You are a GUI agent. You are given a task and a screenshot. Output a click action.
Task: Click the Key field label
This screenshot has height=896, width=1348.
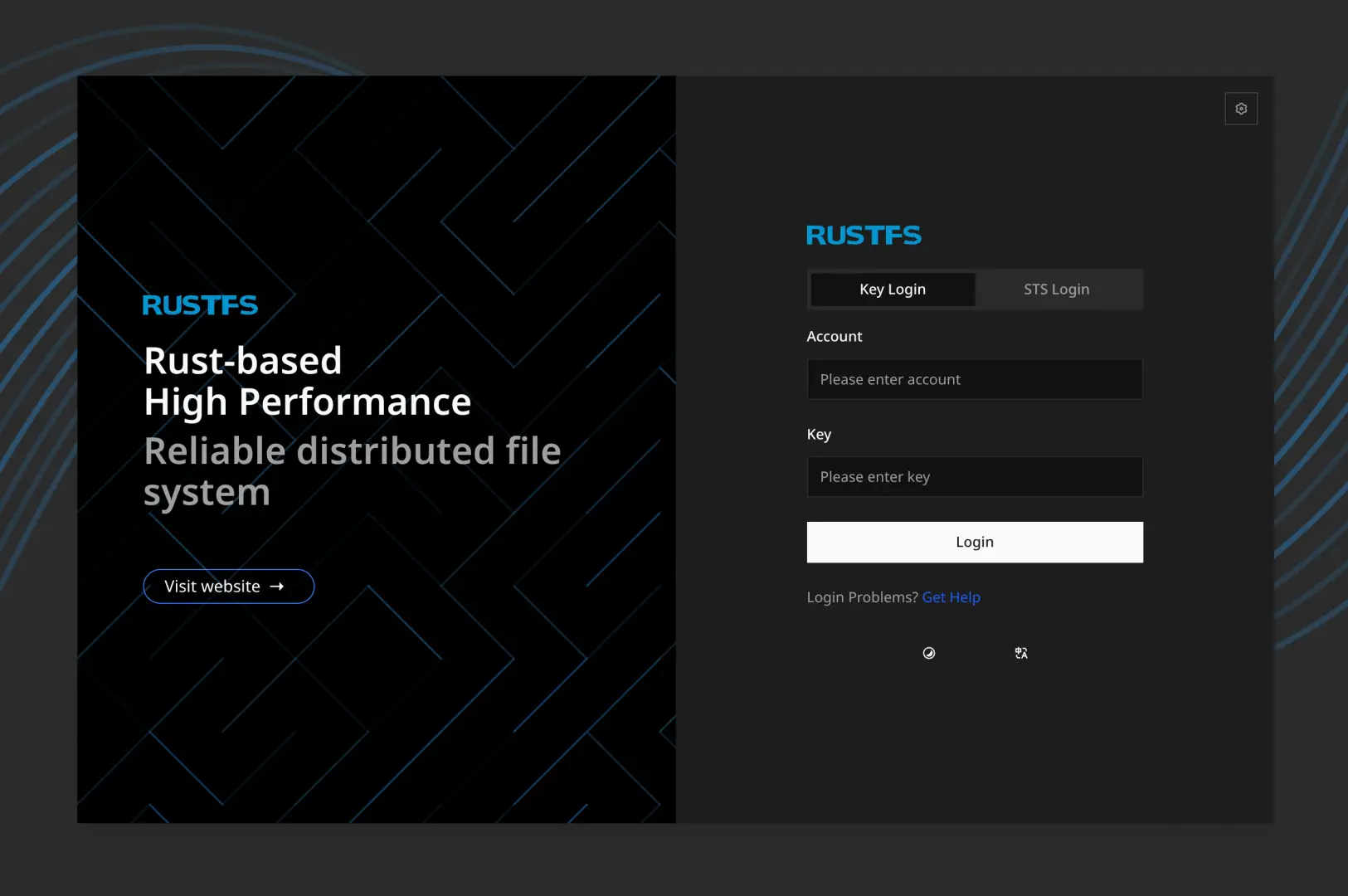[x=819, y=435]
